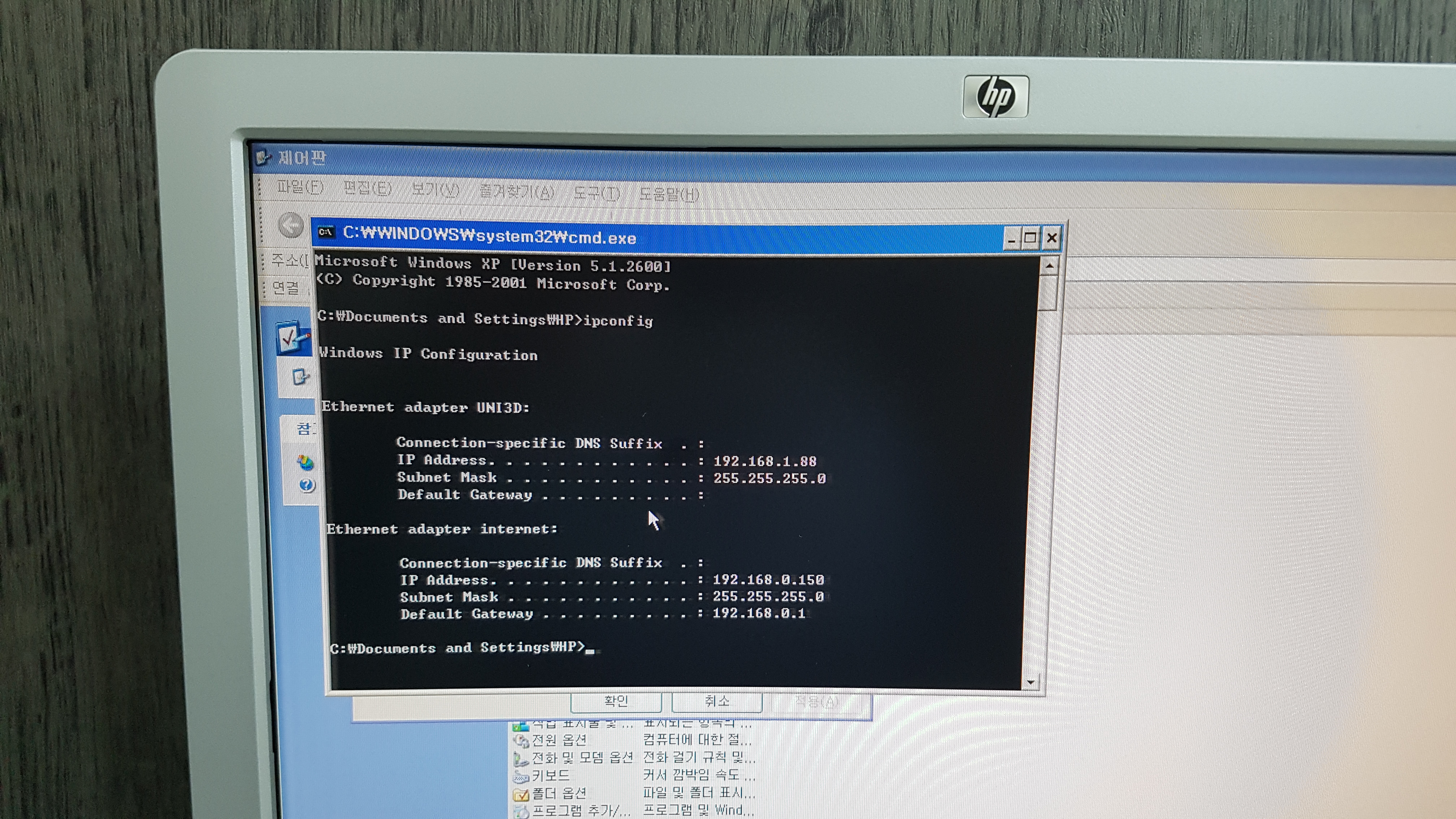Open the 편집(E) menu

[x=367, y=188]
